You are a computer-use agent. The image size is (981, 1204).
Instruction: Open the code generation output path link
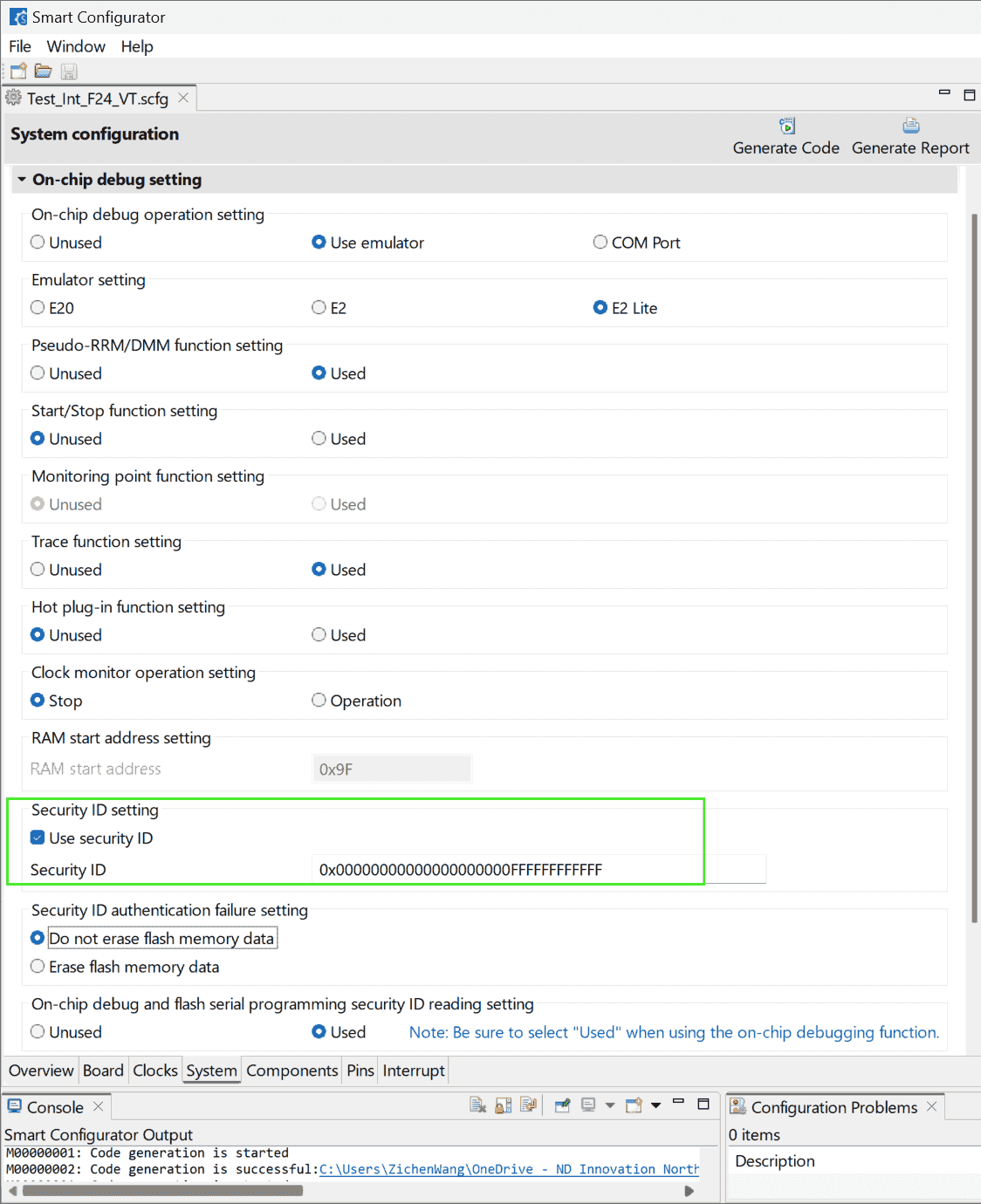[509, 1169]
